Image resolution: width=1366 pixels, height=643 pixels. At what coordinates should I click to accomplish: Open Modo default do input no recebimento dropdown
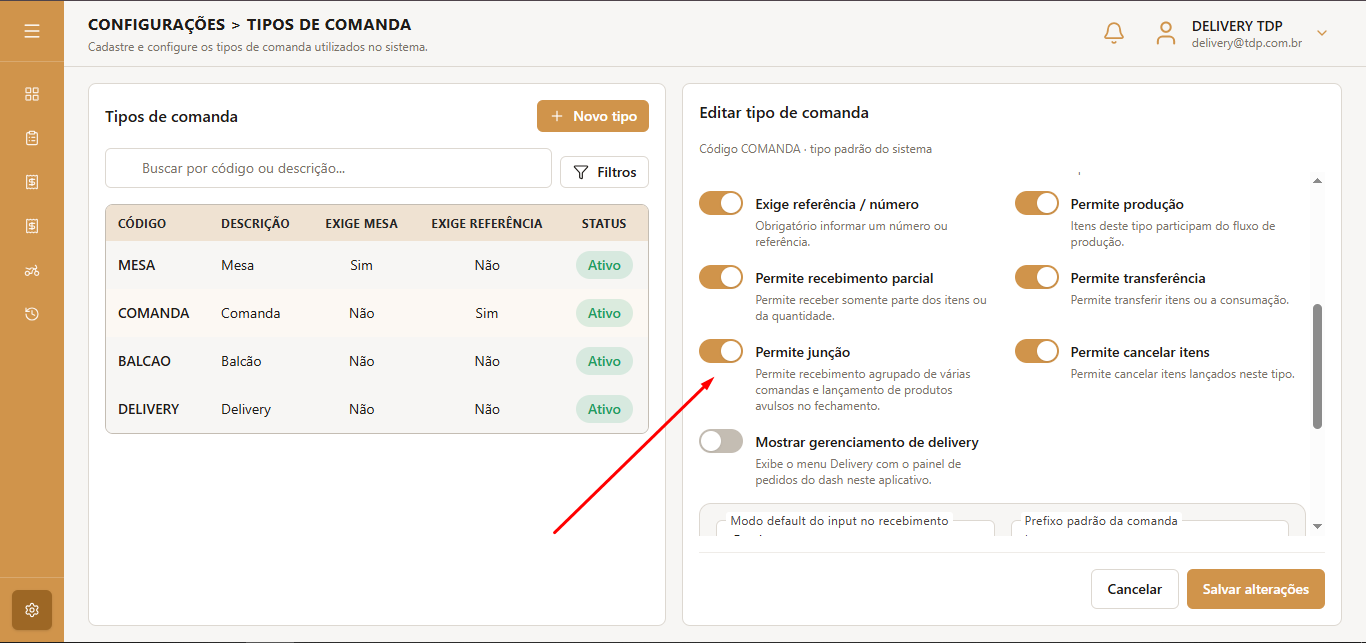pyautogui.click(x=856, y=528)
